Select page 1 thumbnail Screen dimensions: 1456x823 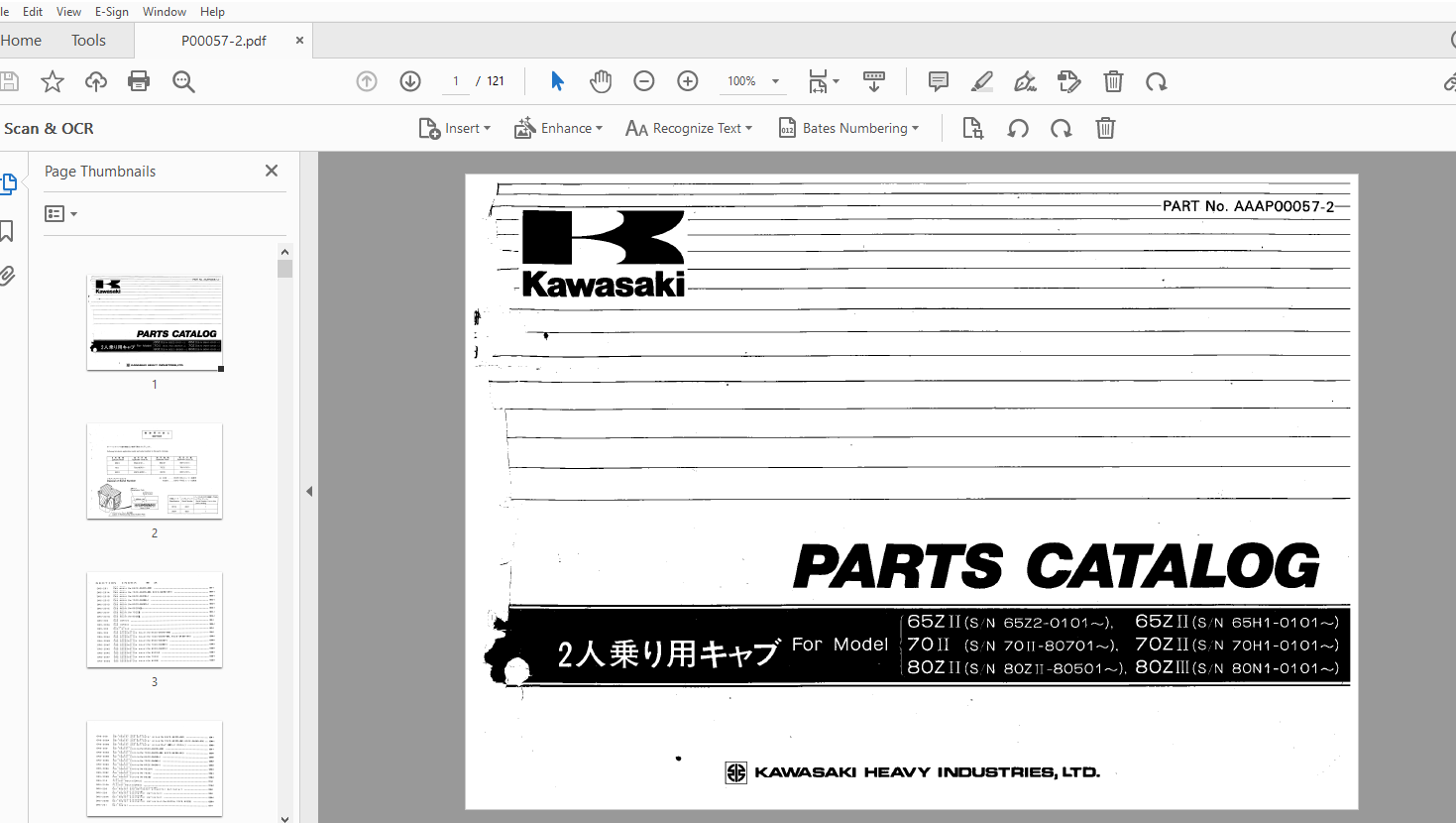click(x=155, y=323)
